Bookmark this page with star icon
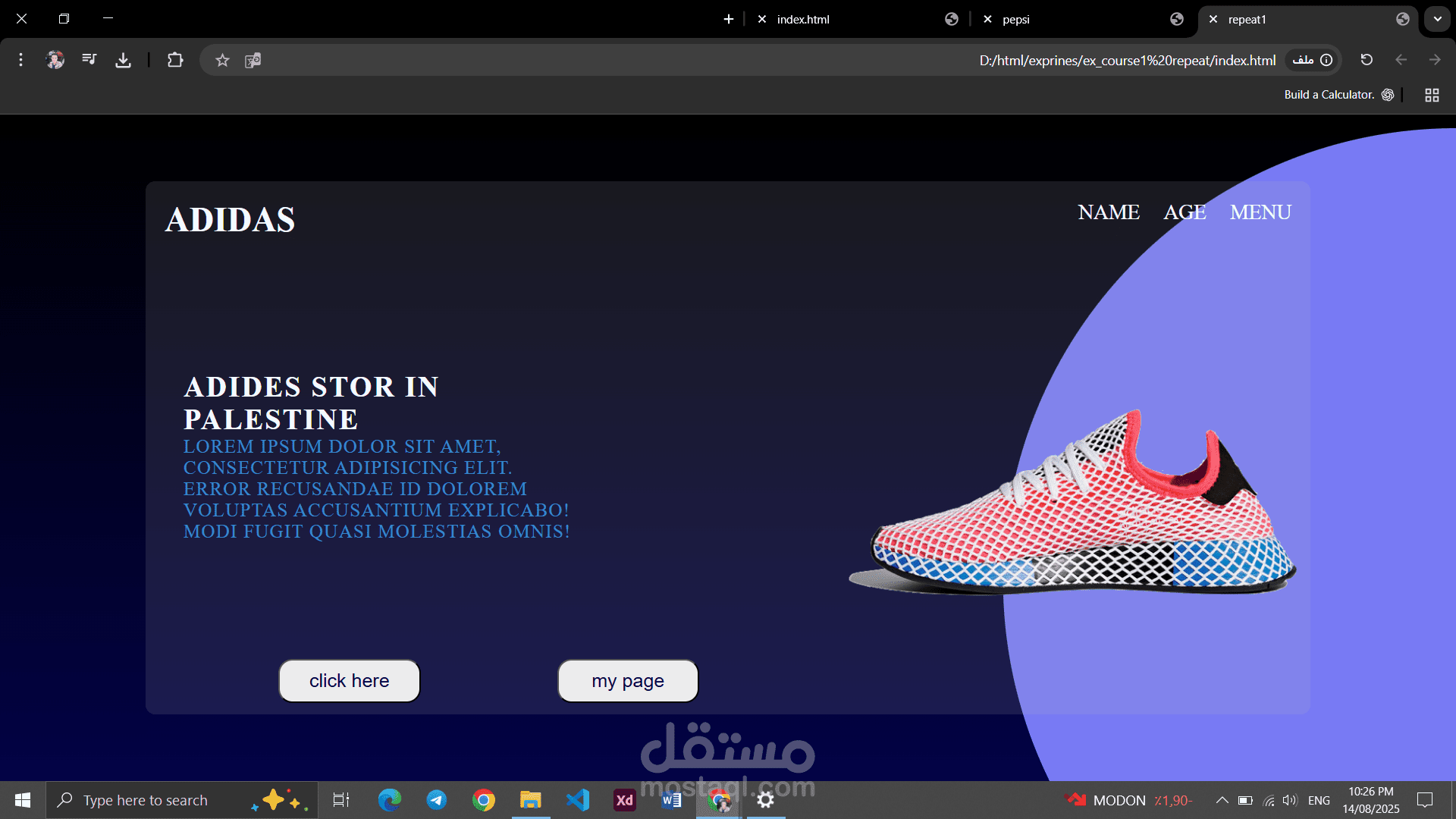 [222, 60]
